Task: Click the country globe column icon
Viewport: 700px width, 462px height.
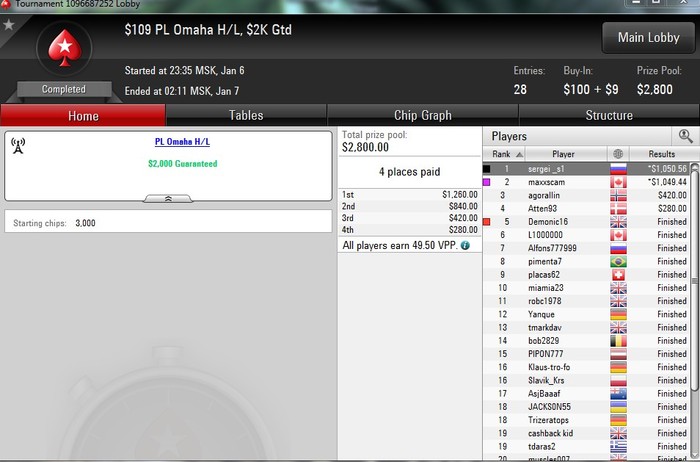Action: 618,154
